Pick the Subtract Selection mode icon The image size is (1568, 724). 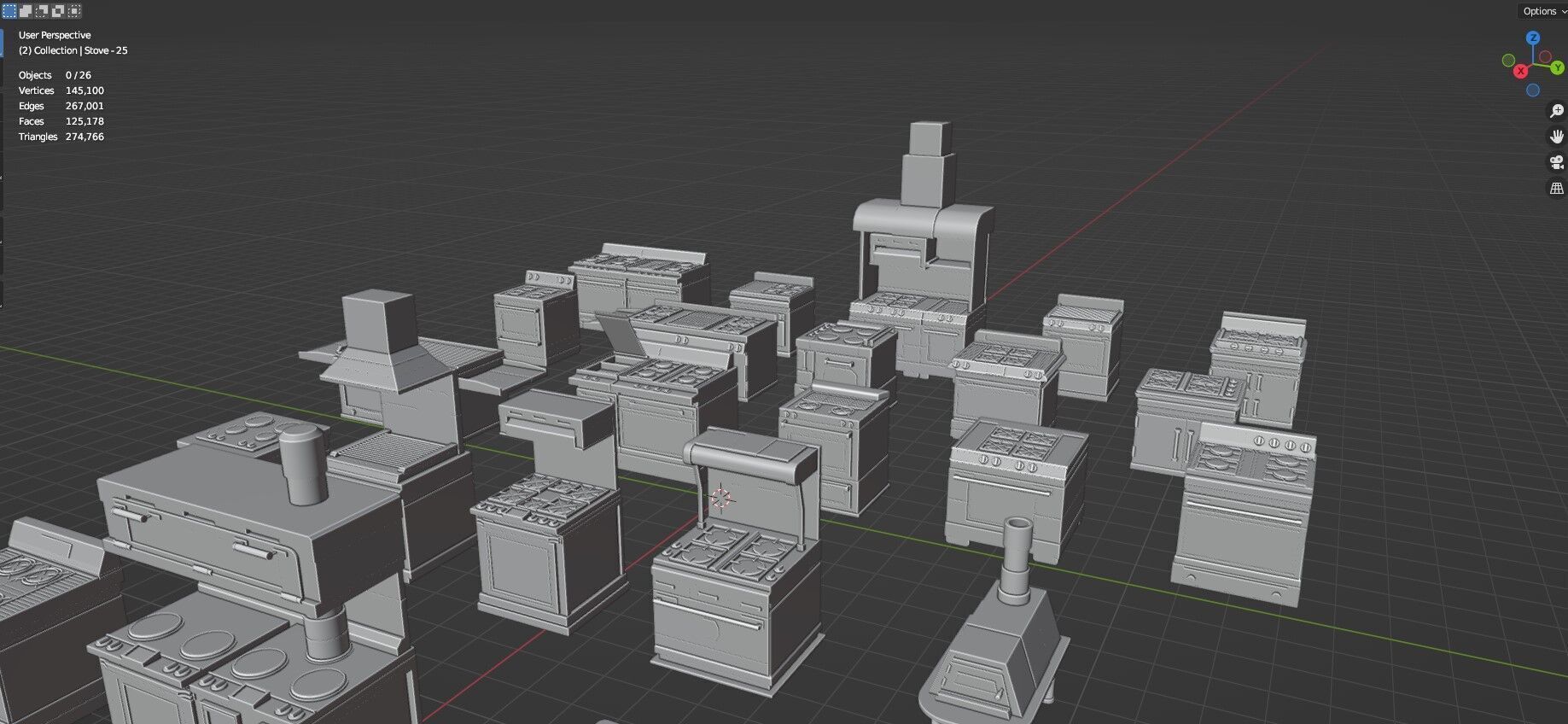pyautogui.click(x=42, y=11)
